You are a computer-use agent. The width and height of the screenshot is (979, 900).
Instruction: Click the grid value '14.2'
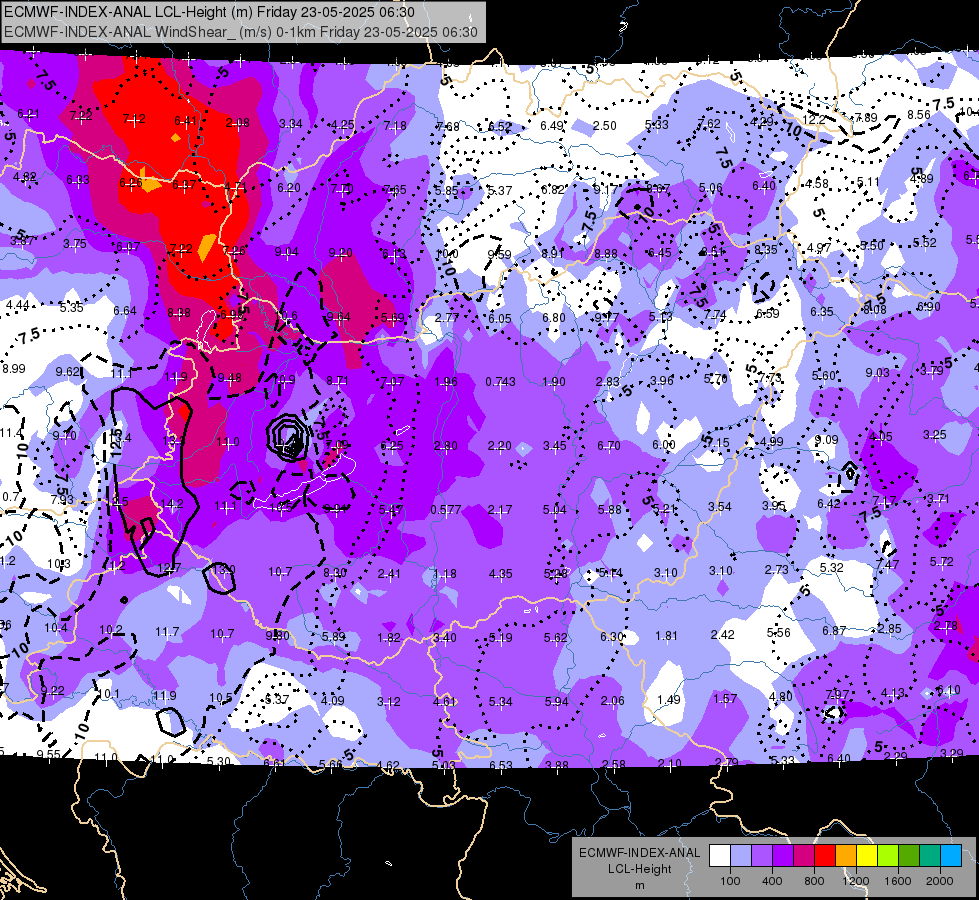(172, 504)
